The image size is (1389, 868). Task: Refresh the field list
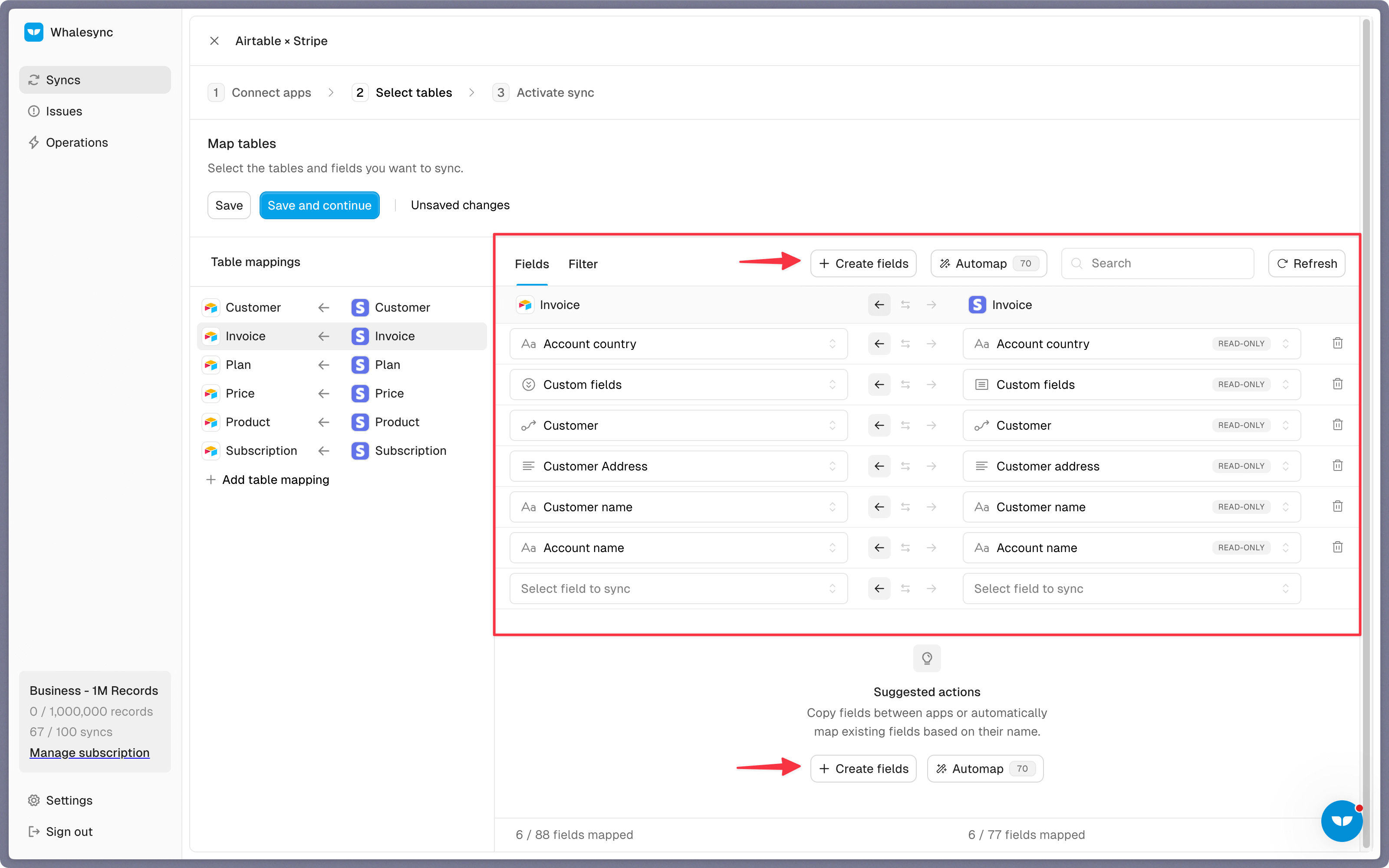click(1307, 263)
